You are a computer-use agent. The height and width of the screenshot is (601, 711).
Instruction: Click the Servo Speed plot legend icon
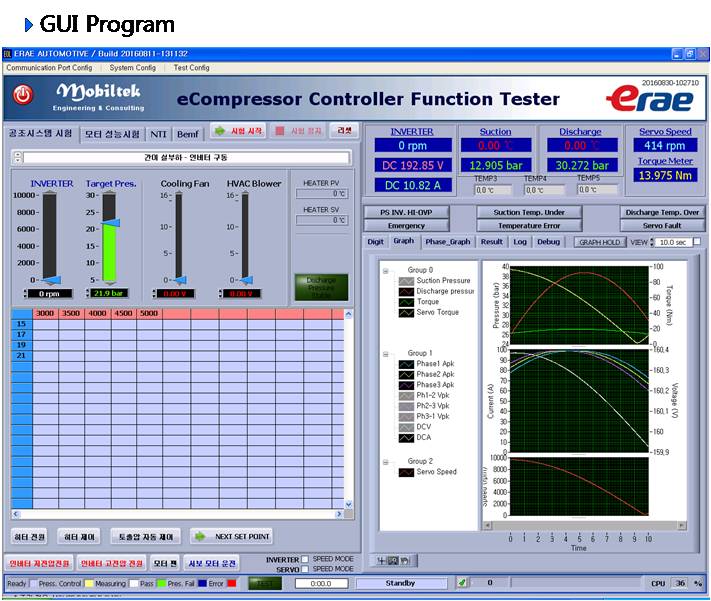406,472
